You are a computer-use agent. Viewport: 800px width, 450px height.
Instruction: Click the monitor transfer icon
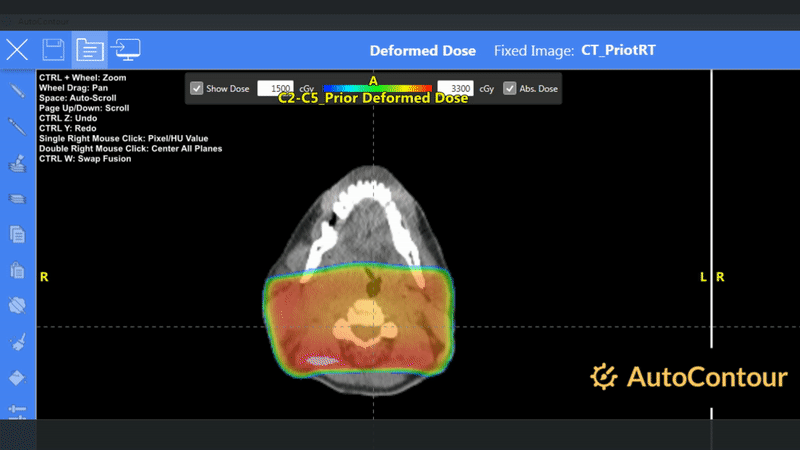click(126, 49)
